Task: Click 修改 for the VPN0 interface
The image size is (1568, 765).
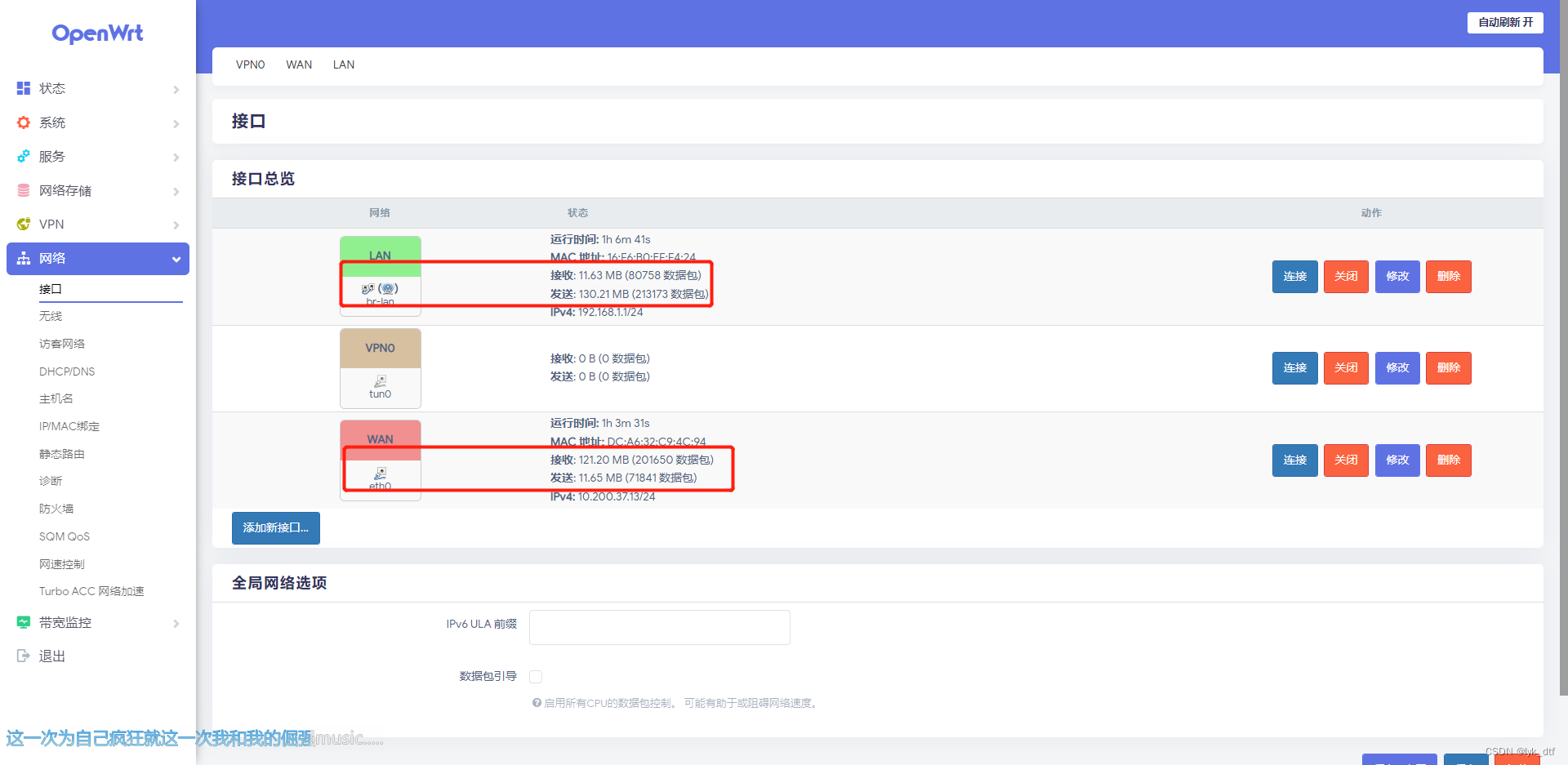Action: click(x=1397, y=368)
